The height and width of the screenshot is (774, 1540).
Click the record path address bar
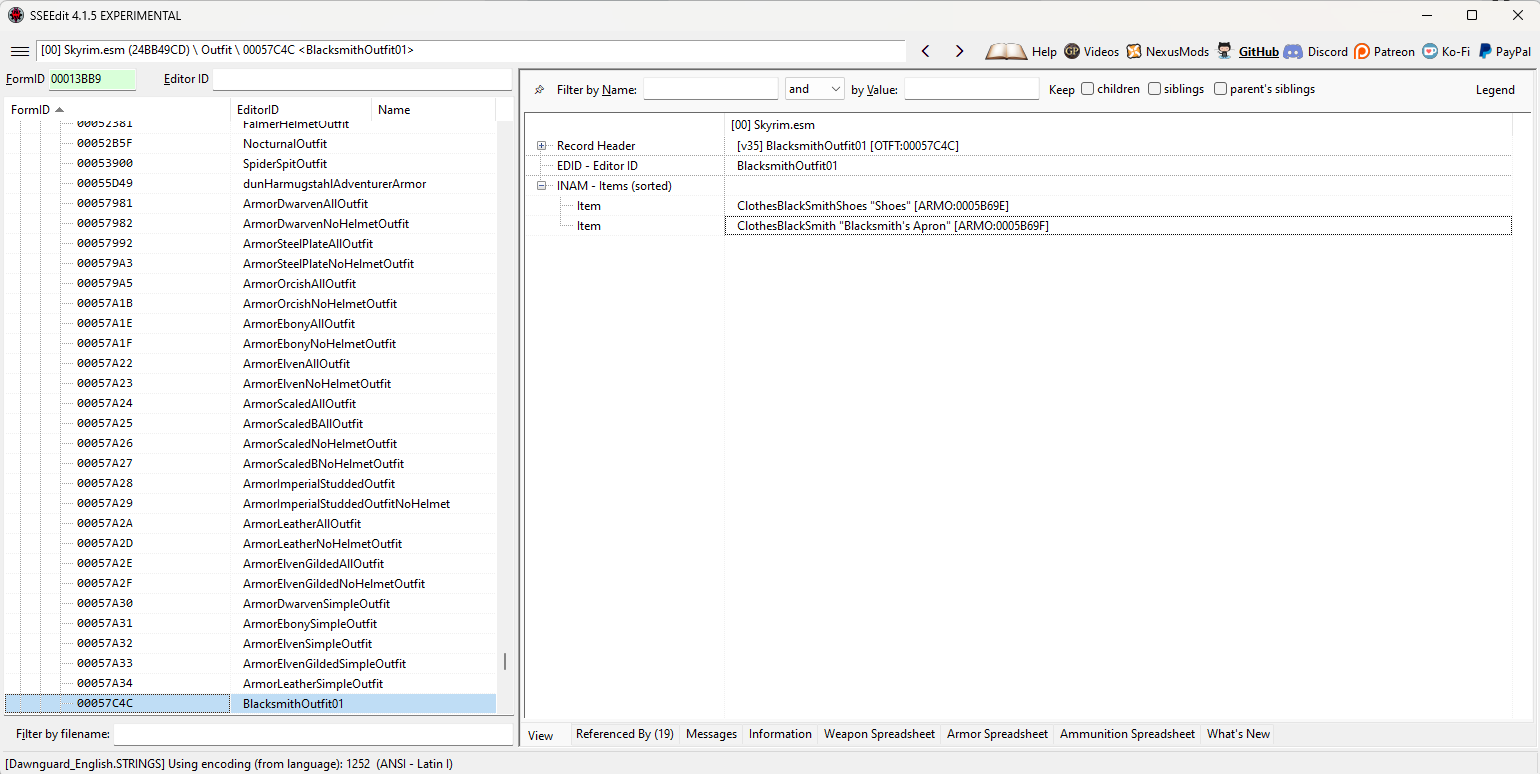[x=471, y=50]
